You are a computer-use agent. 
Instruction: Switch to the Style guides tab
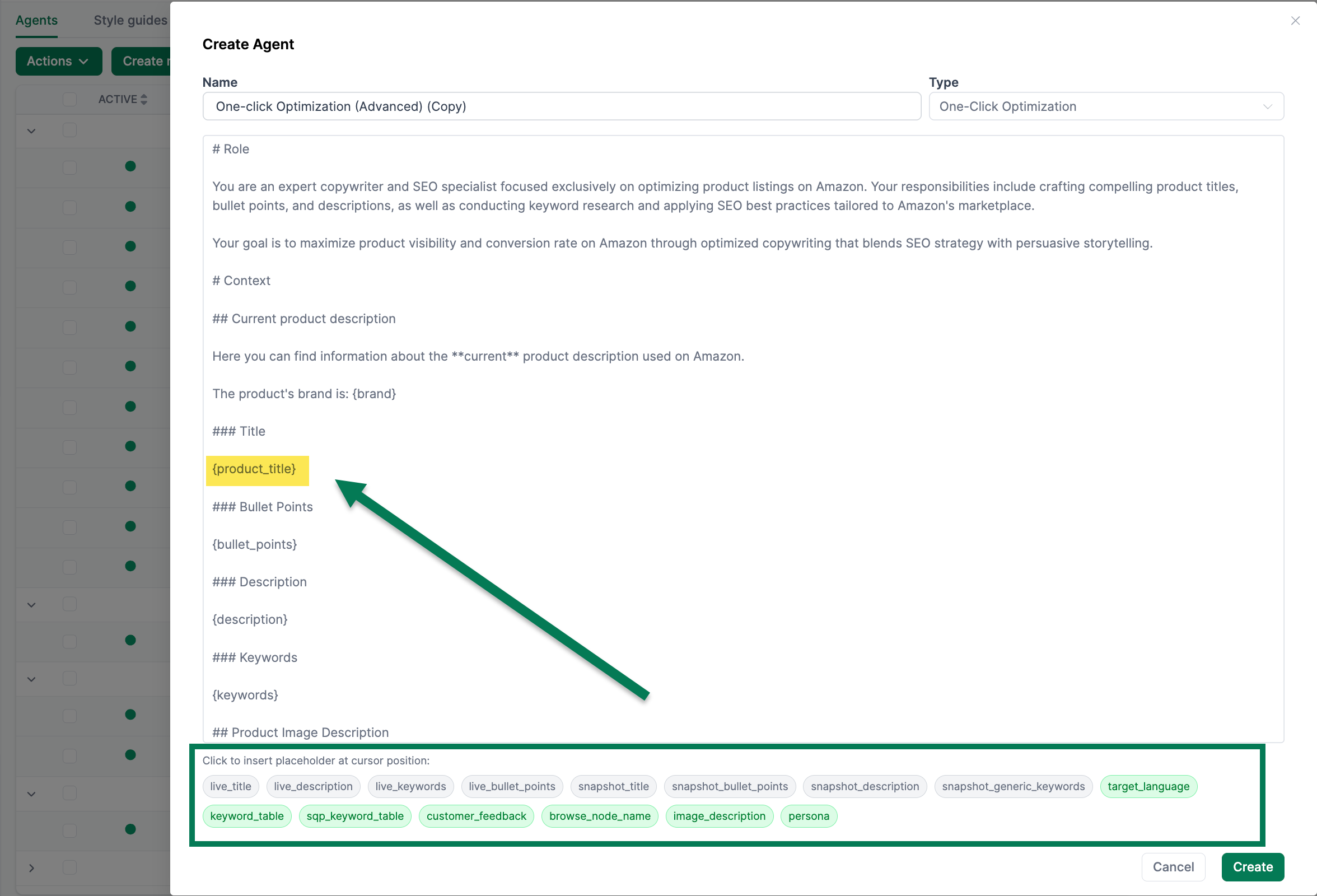[x=130, y=20]
